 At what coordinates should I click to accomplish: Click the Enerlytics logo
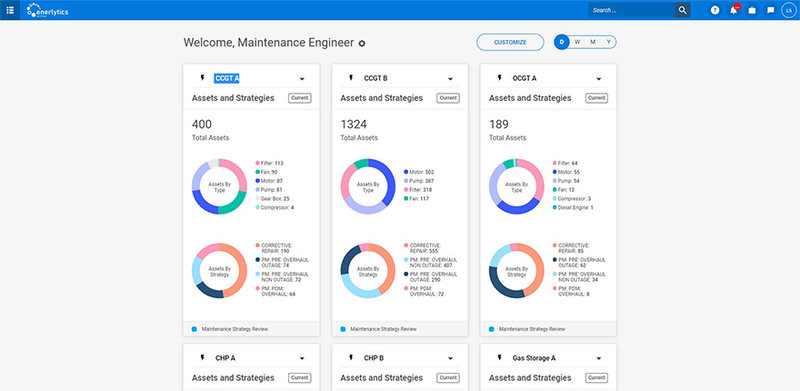click(x=47, y=10)
